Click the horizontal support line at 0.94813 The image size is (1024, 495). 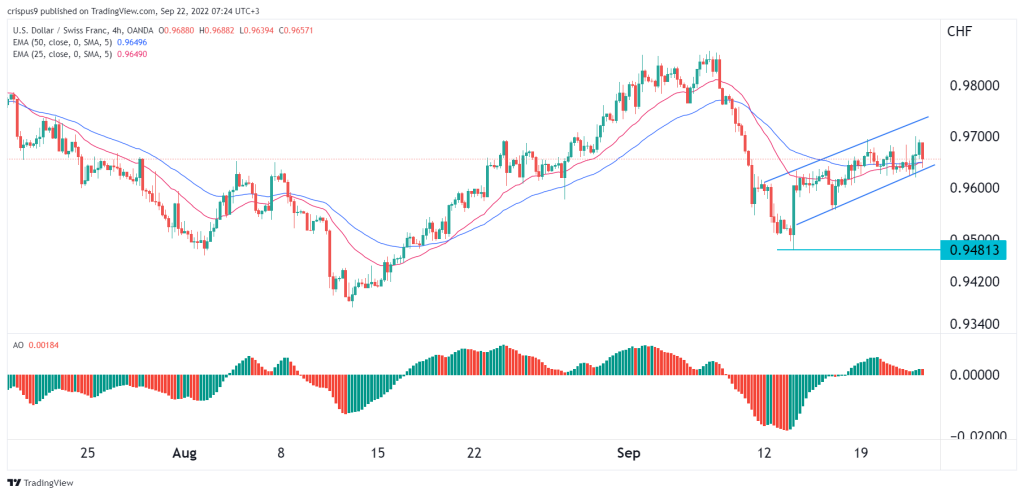(858, 249)
